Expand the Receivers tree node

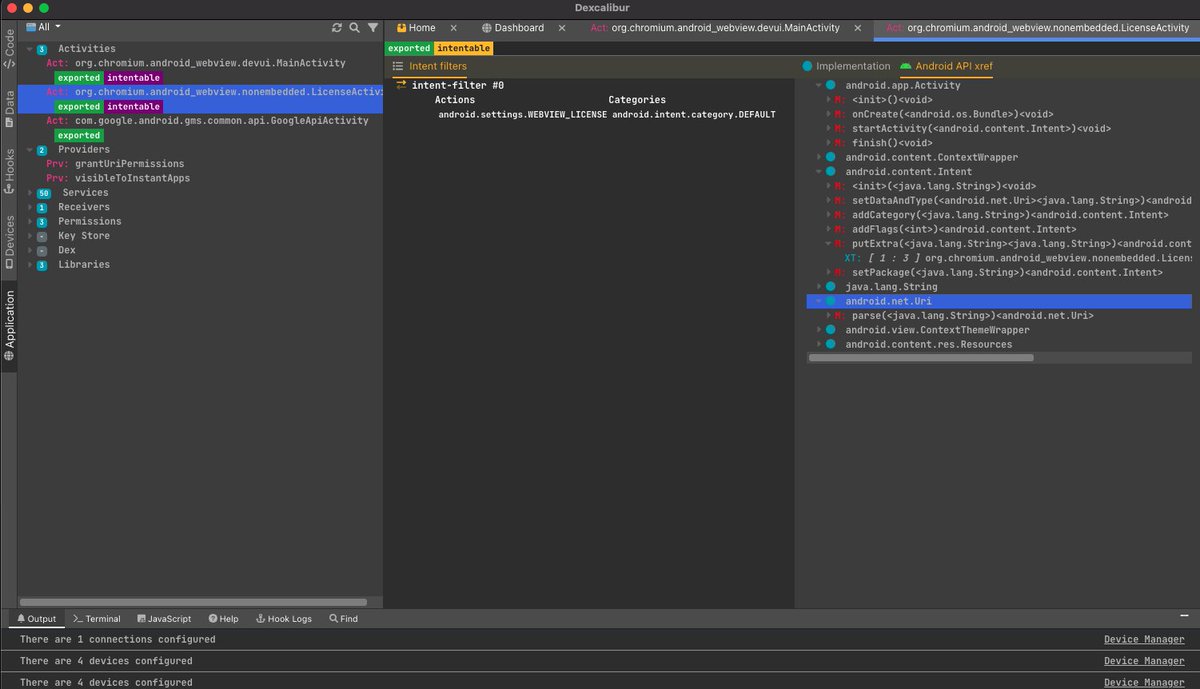30,207
